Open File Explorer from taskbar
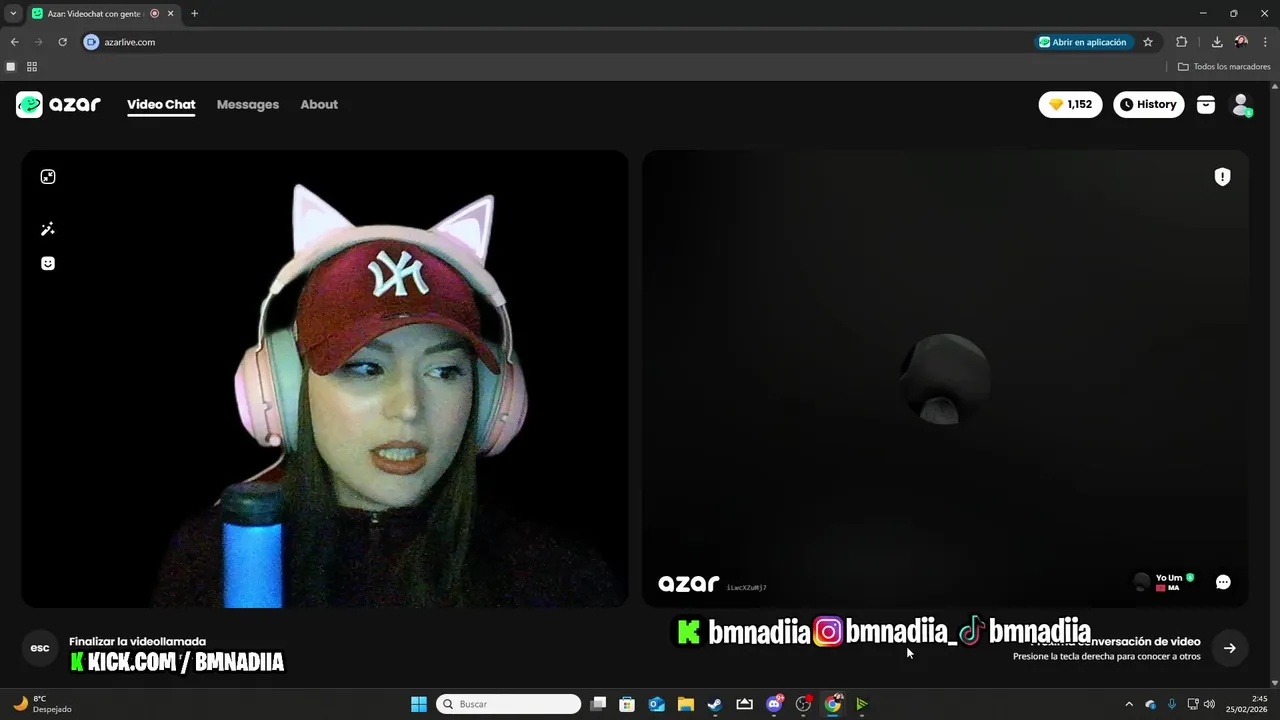Image resolution: width=1280 pixels, height=720 pixels. click(x=686, y=704)
